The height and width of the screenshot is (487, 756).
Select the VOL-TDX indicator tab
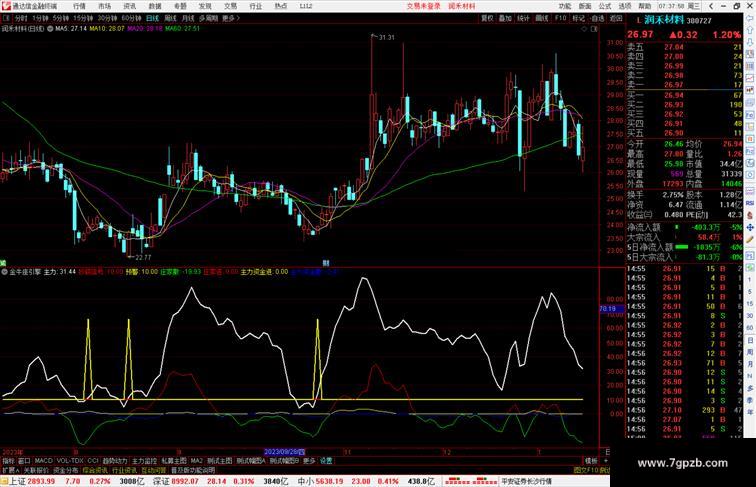click(70, 461)
